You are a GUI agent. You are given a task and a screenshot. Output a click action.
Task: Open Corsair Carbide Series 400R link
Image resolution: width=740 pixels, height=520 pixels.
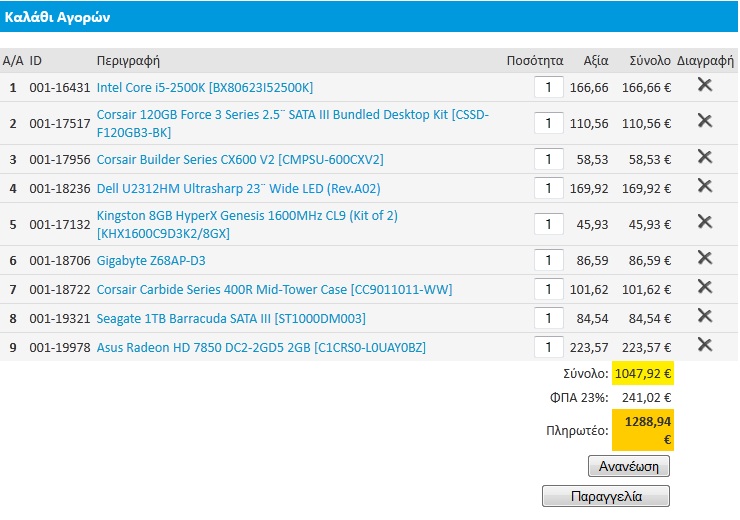[x=274, y=290]
